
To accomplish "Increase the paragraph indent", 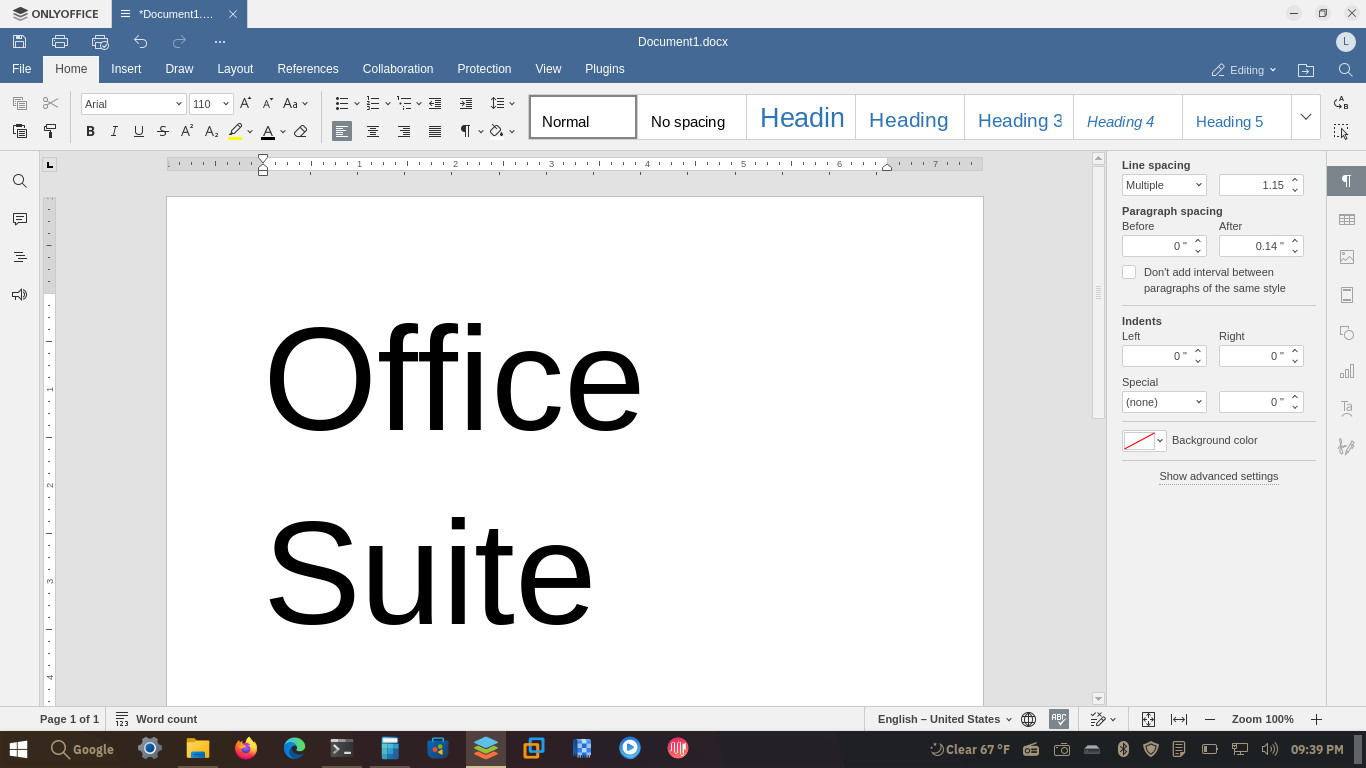I will 466,103.
